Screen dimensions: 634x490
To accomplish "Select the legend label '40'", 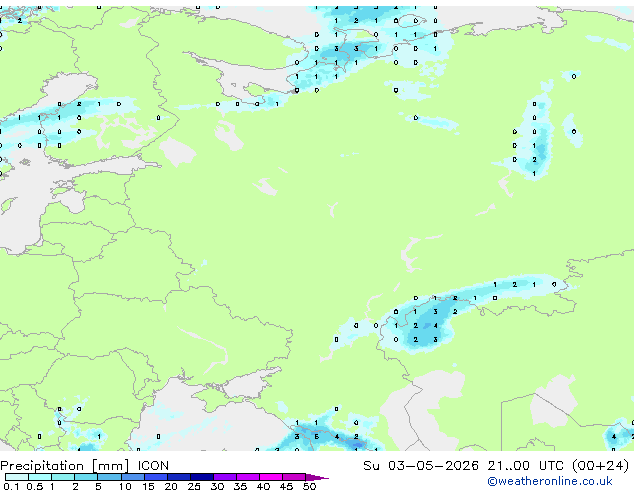I will pyautogui.click(x=263, y=486).
